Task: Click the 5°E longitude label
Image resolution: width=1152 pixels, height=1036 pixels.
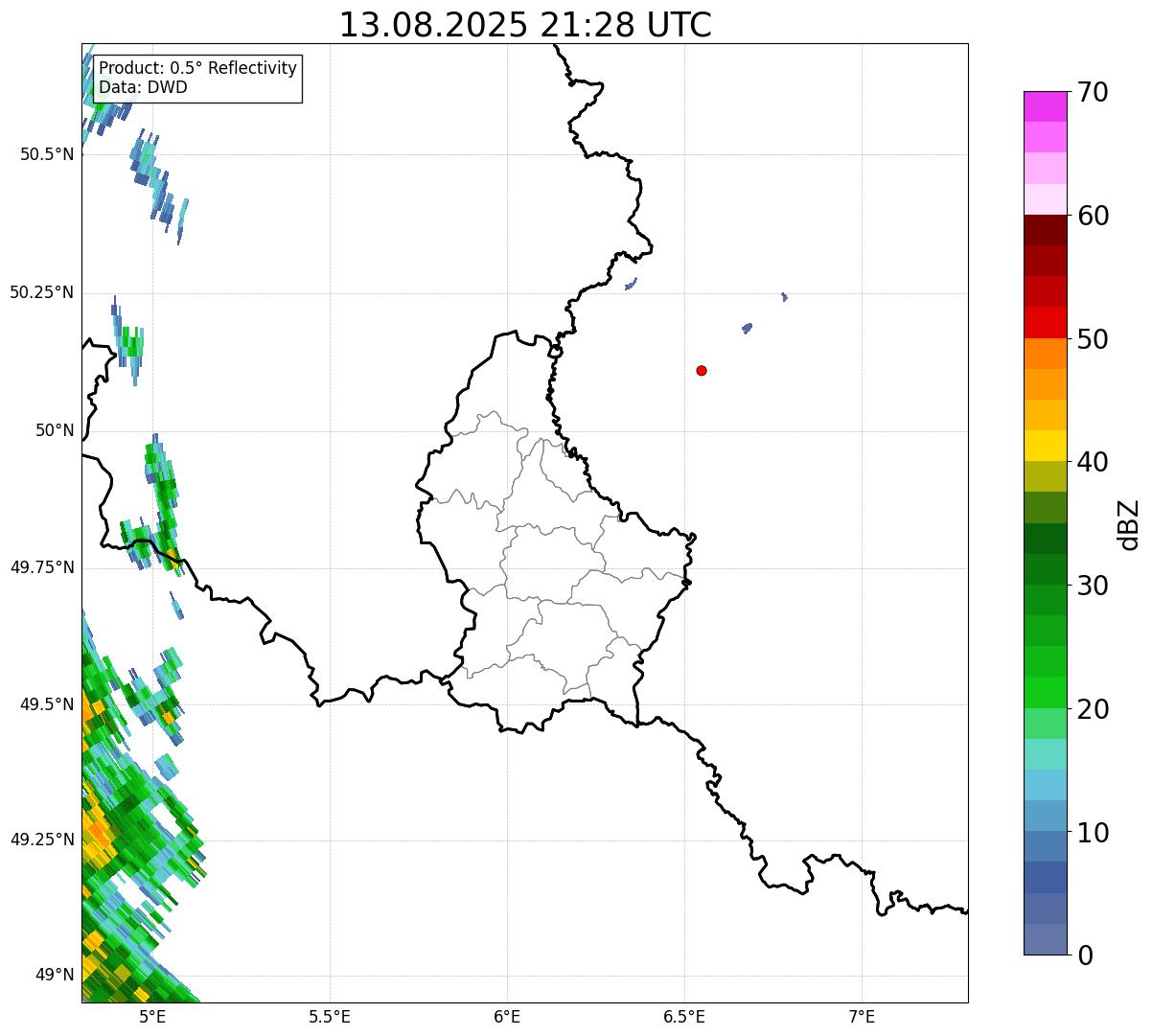Action: [152, 1017]
